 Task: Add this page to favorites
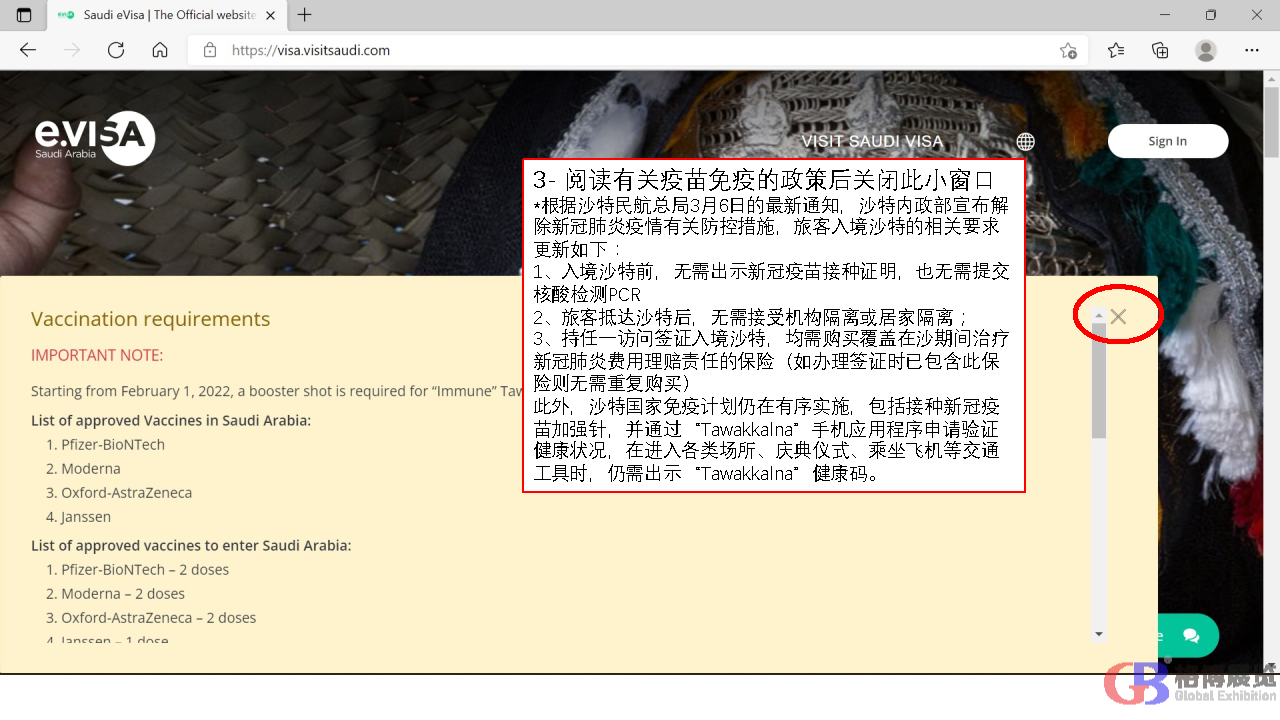click(x=1068, y=51)
